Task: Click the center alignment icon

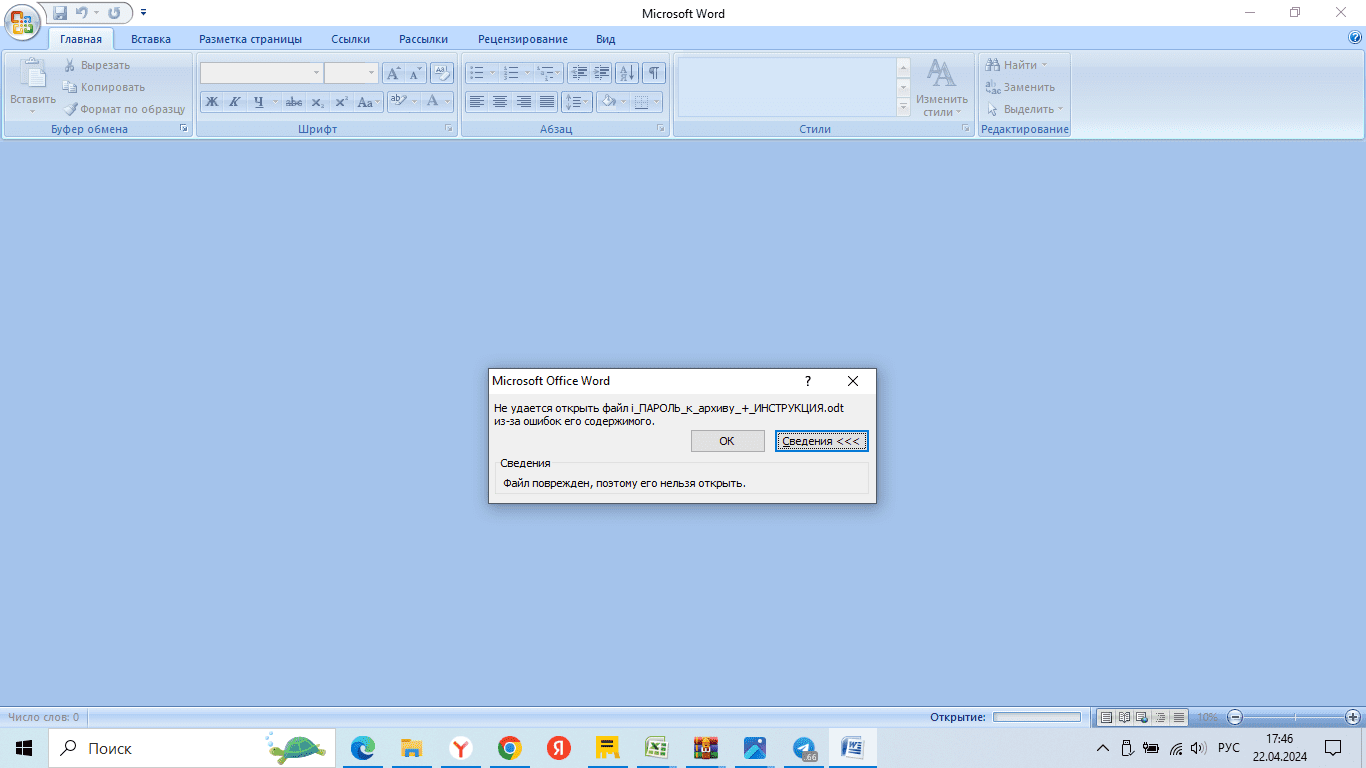Action: [x=499, y=102]
